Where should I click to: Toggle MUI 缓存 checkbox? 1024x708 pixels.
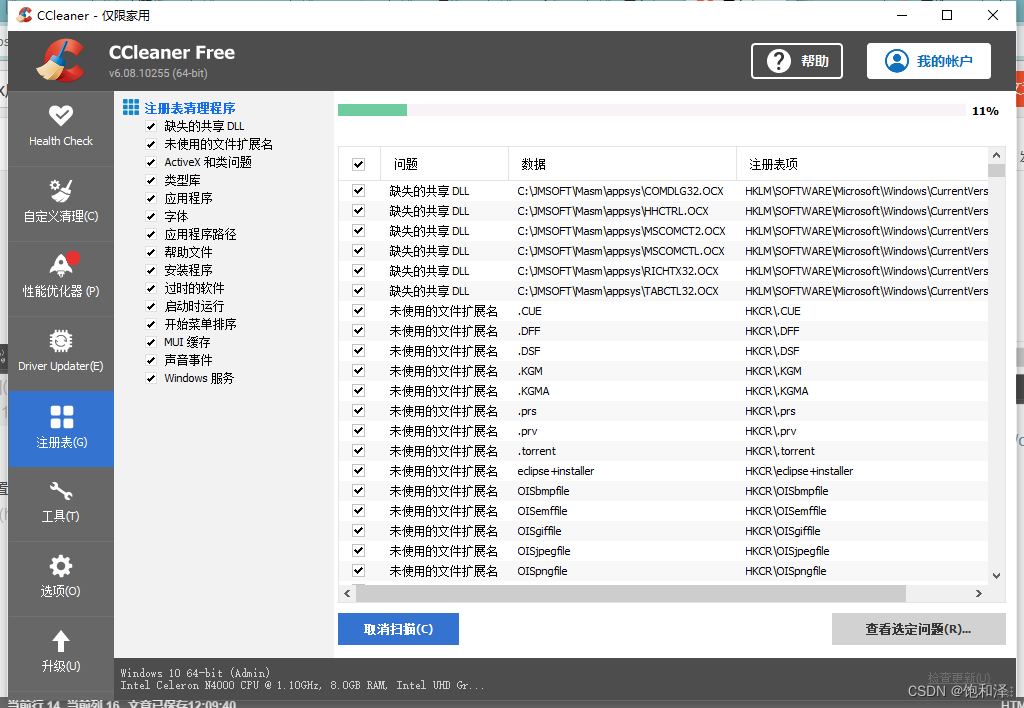[151, 342]
